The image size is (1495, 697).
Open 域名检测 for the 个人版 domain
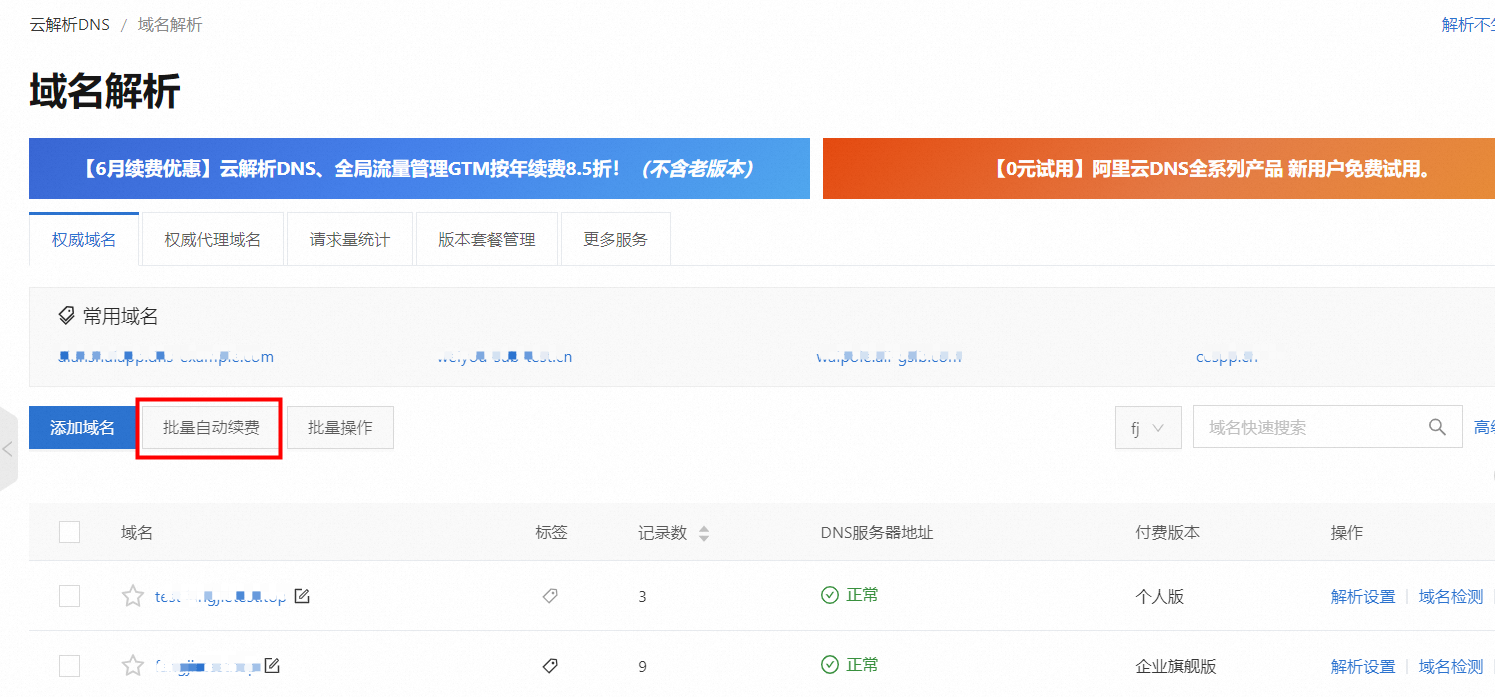[x=1451, y=596]
